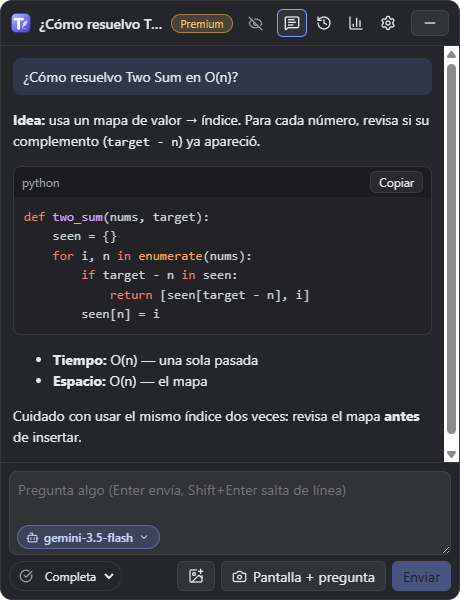This screenshot has height=600, width=460.
Task: Click the 'Espacio: O(n)' bullet
Action: [x=130, y=382]
